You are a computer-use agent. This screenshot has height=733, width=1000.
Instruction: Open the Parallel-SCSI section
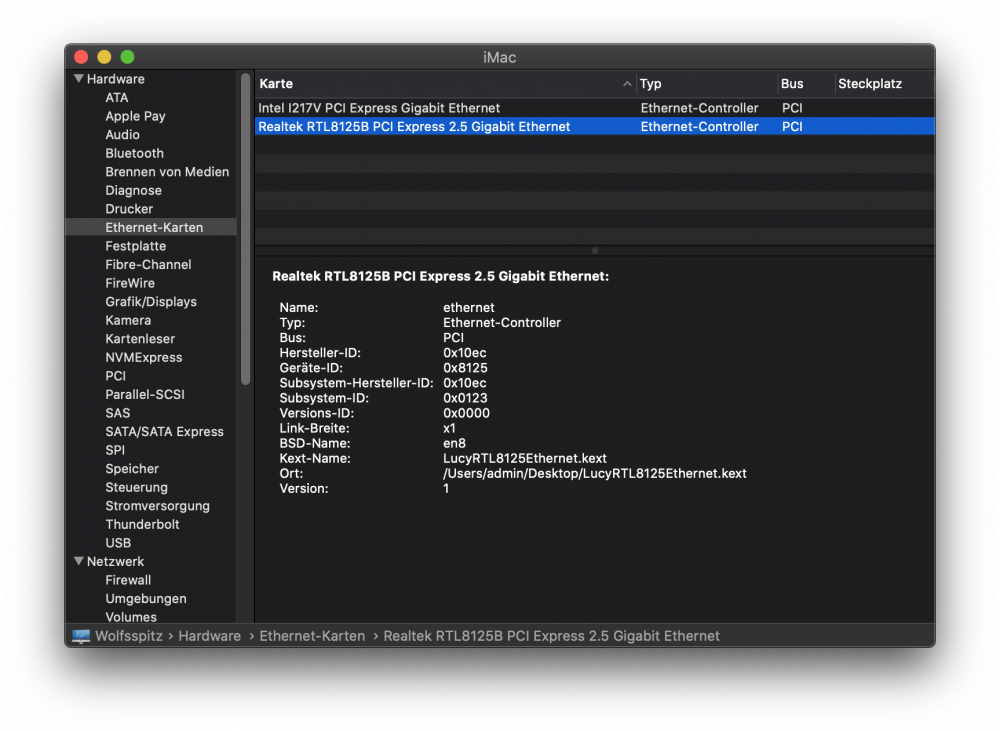tap(145, 394)
